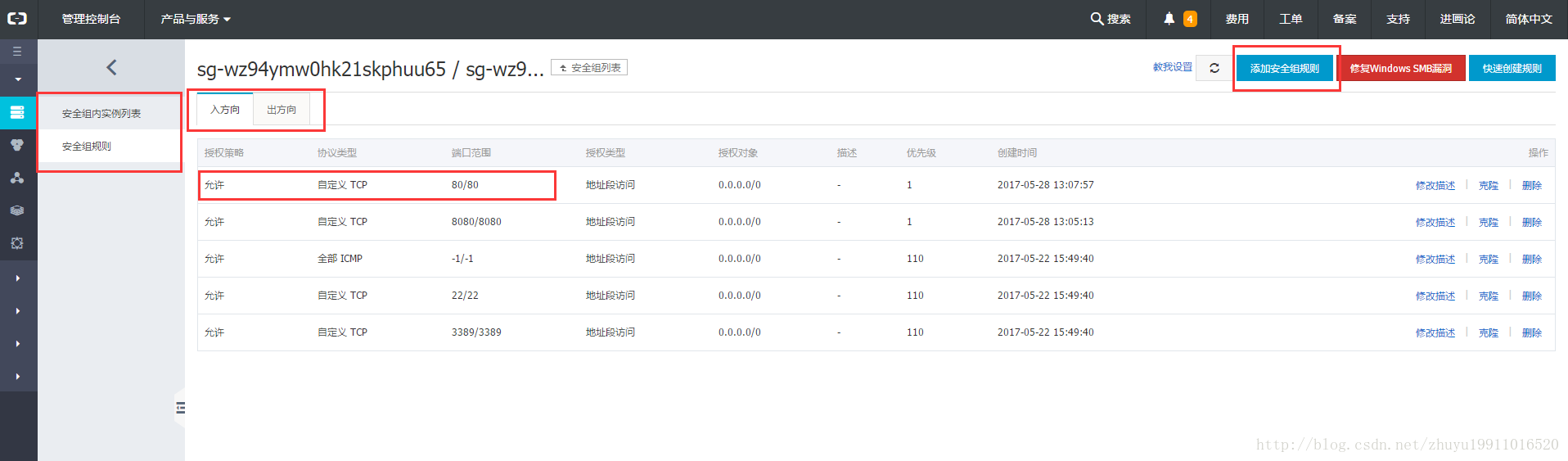Select the highlighted server stack sidebar icon
Screen dimensions: 1568x461
17,113
